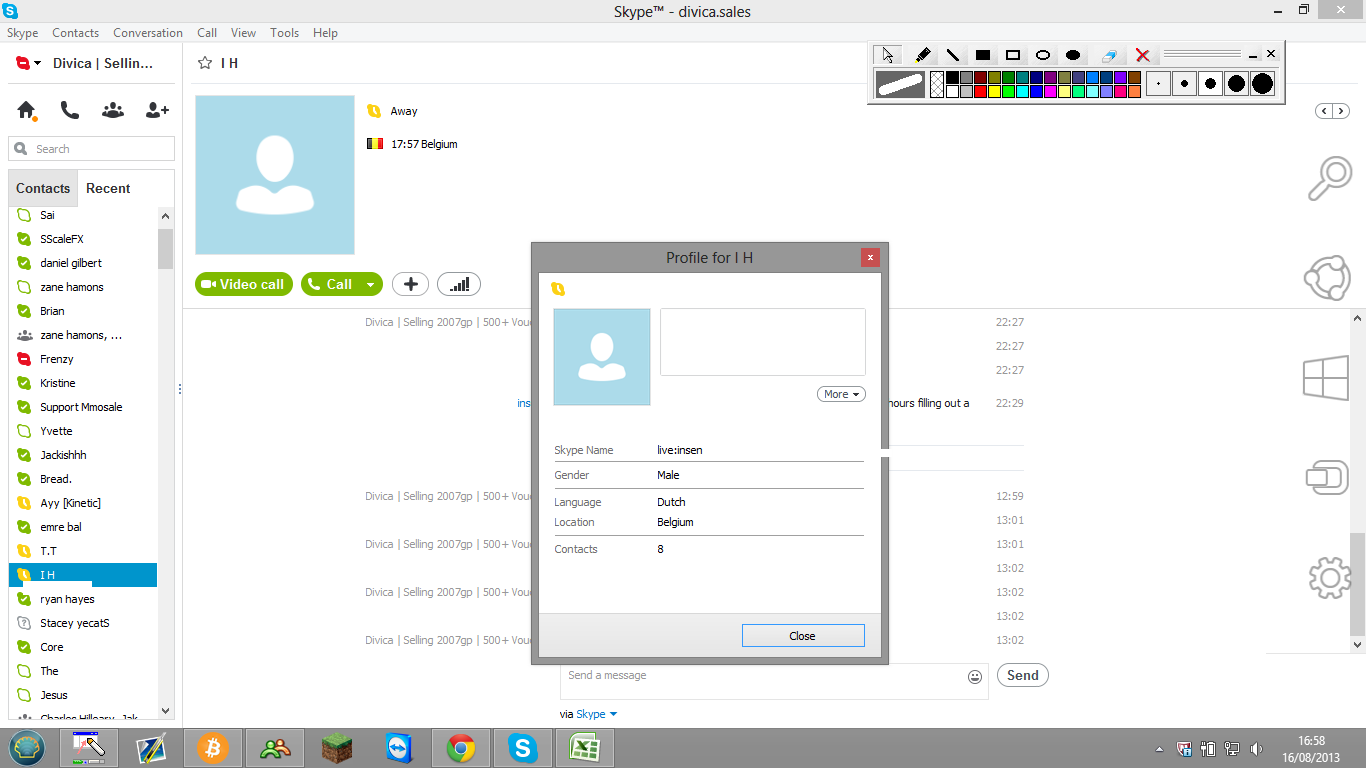Image resolution: width=1366 pixels, height=768 pixels.
Task: Open Excel from the taskbar
Action: pyautogui.click(x=585, y=747)
